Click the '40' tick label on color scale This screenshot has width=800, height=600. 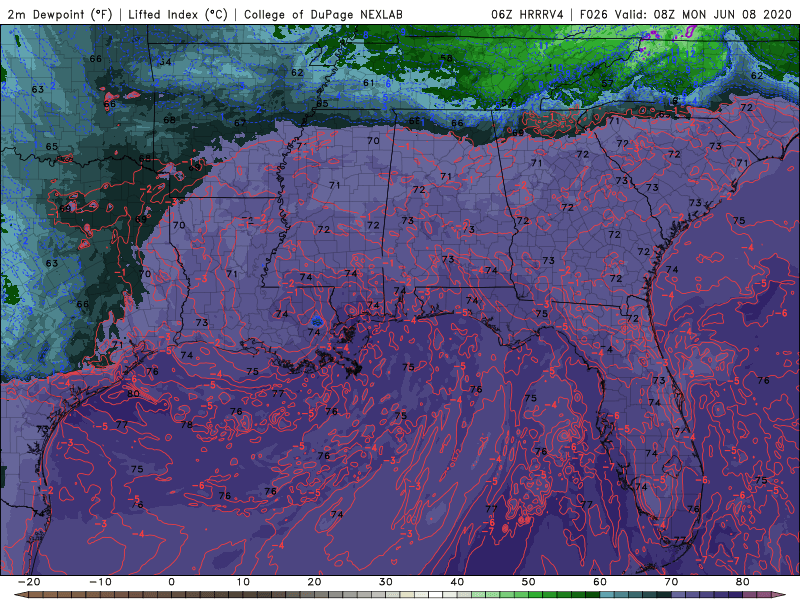pyautogui.click(x=457, y=582)
